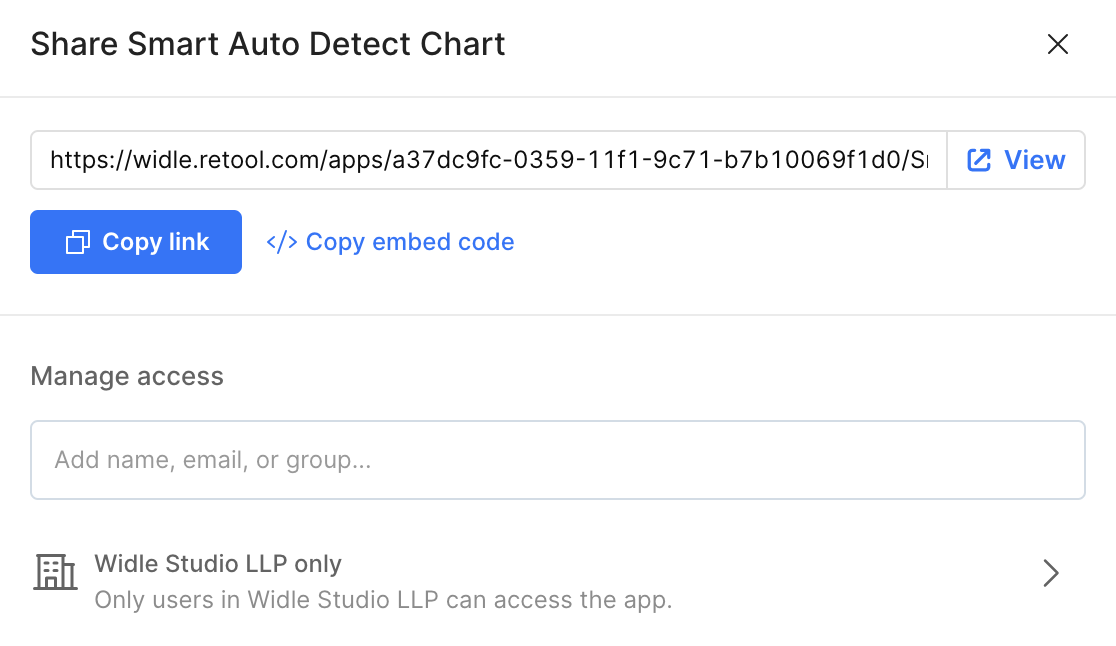Screen dimensions: 1116x646
Task: Close the Share dialog with X icon
Action: (1057, 44)
